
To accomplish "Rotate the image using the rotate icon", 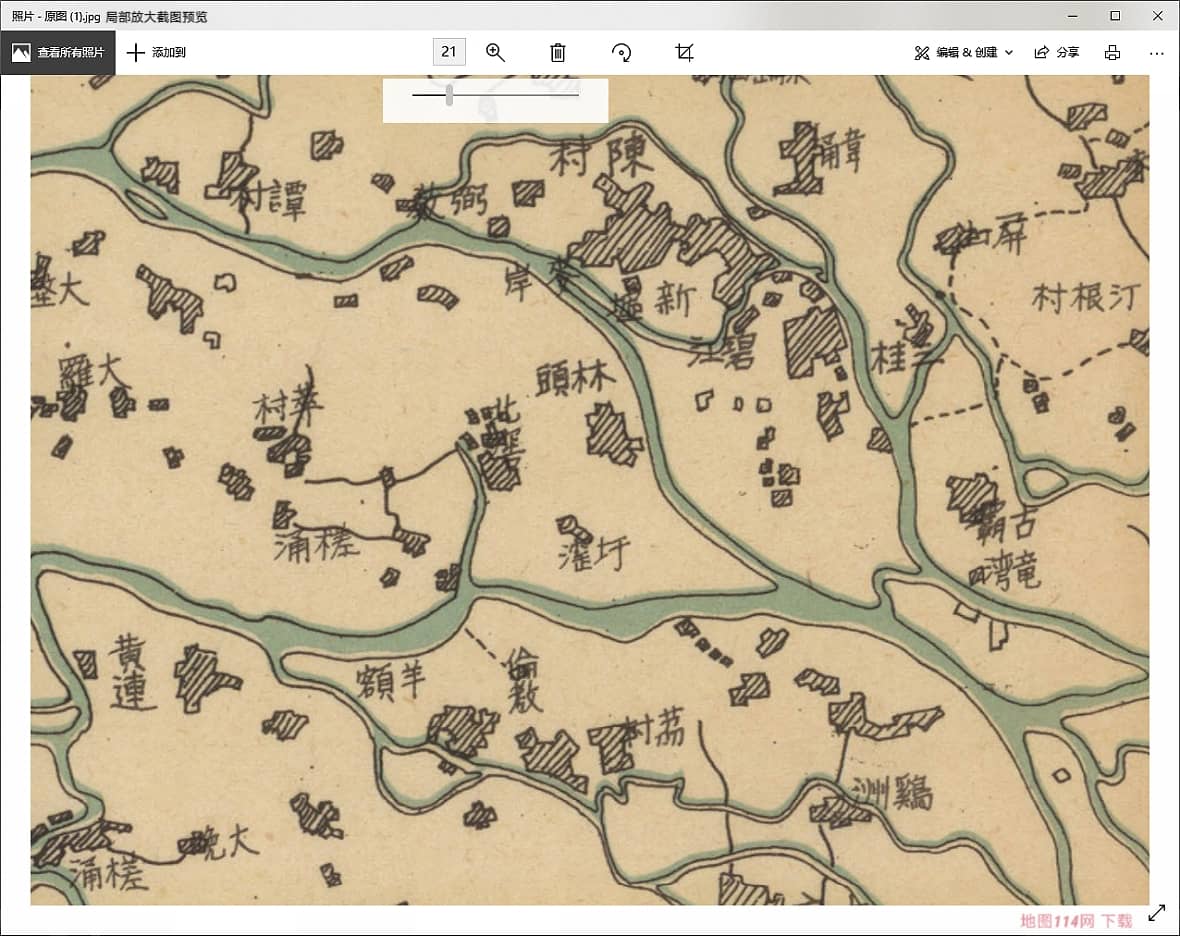I will click(621, 53).
